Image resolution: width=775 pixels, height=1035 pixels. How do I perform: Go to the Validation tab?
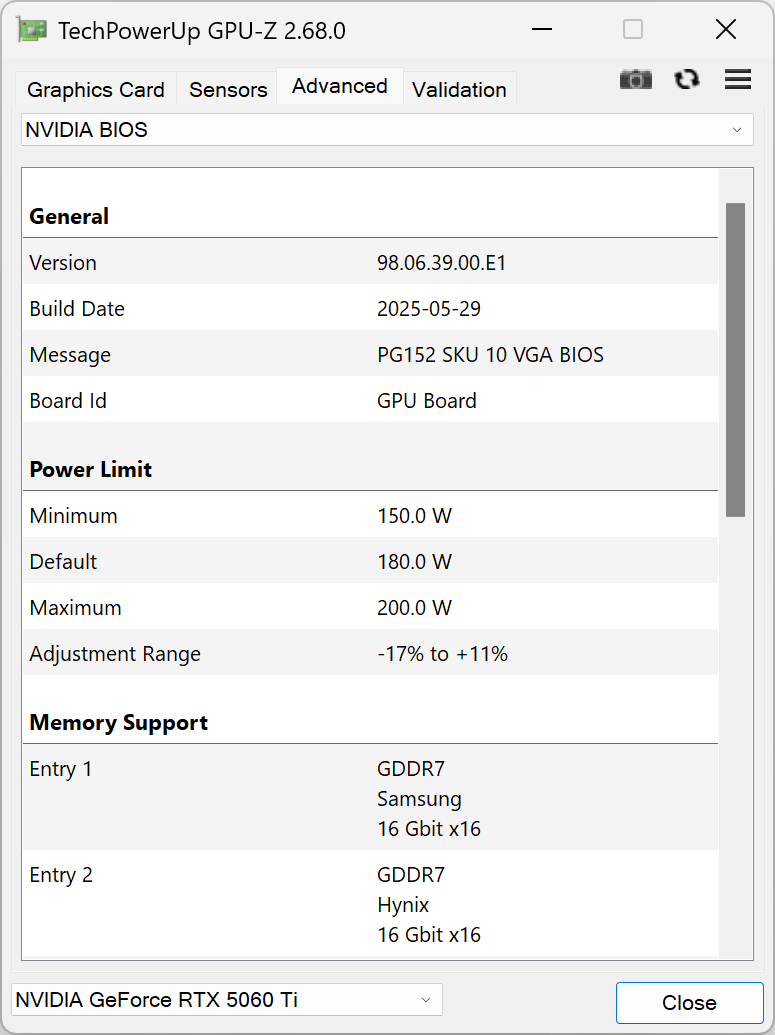(459, 90)
